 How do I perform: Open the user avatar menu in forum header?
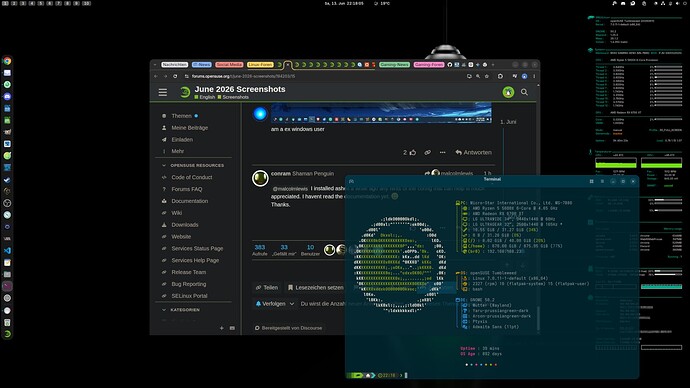pos(508,92)
